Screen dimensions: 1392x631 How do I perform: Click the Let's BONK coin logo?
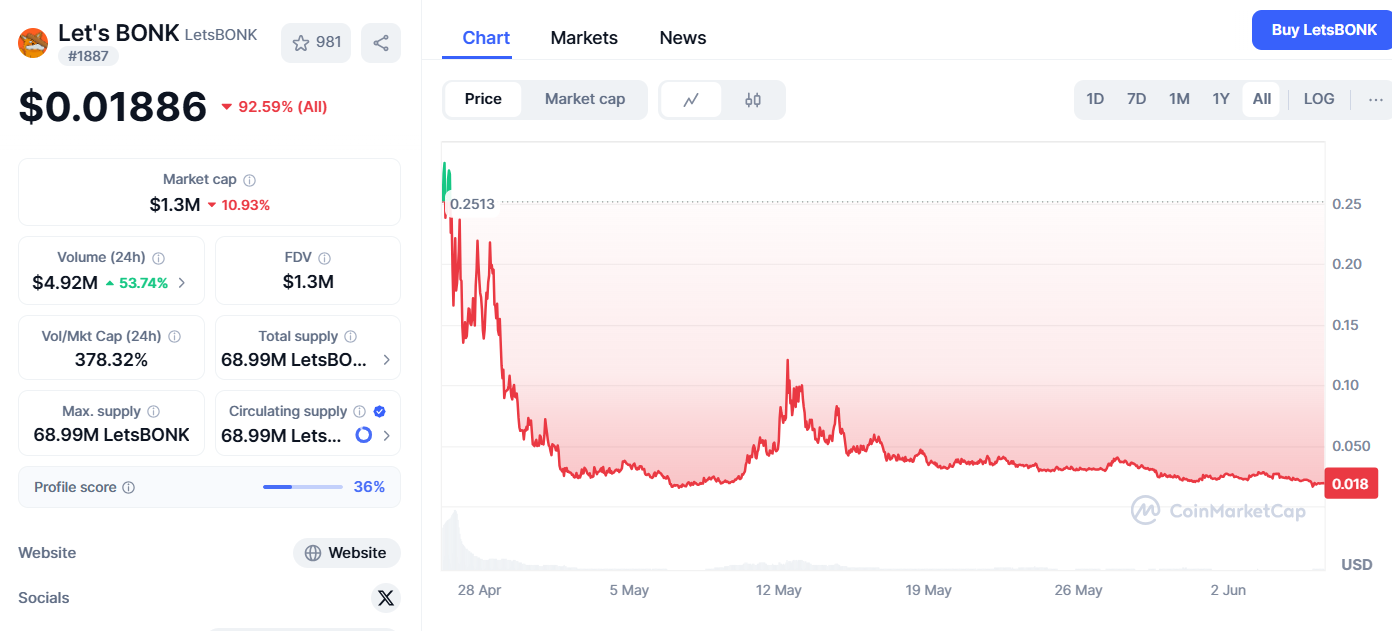point(33,43)
